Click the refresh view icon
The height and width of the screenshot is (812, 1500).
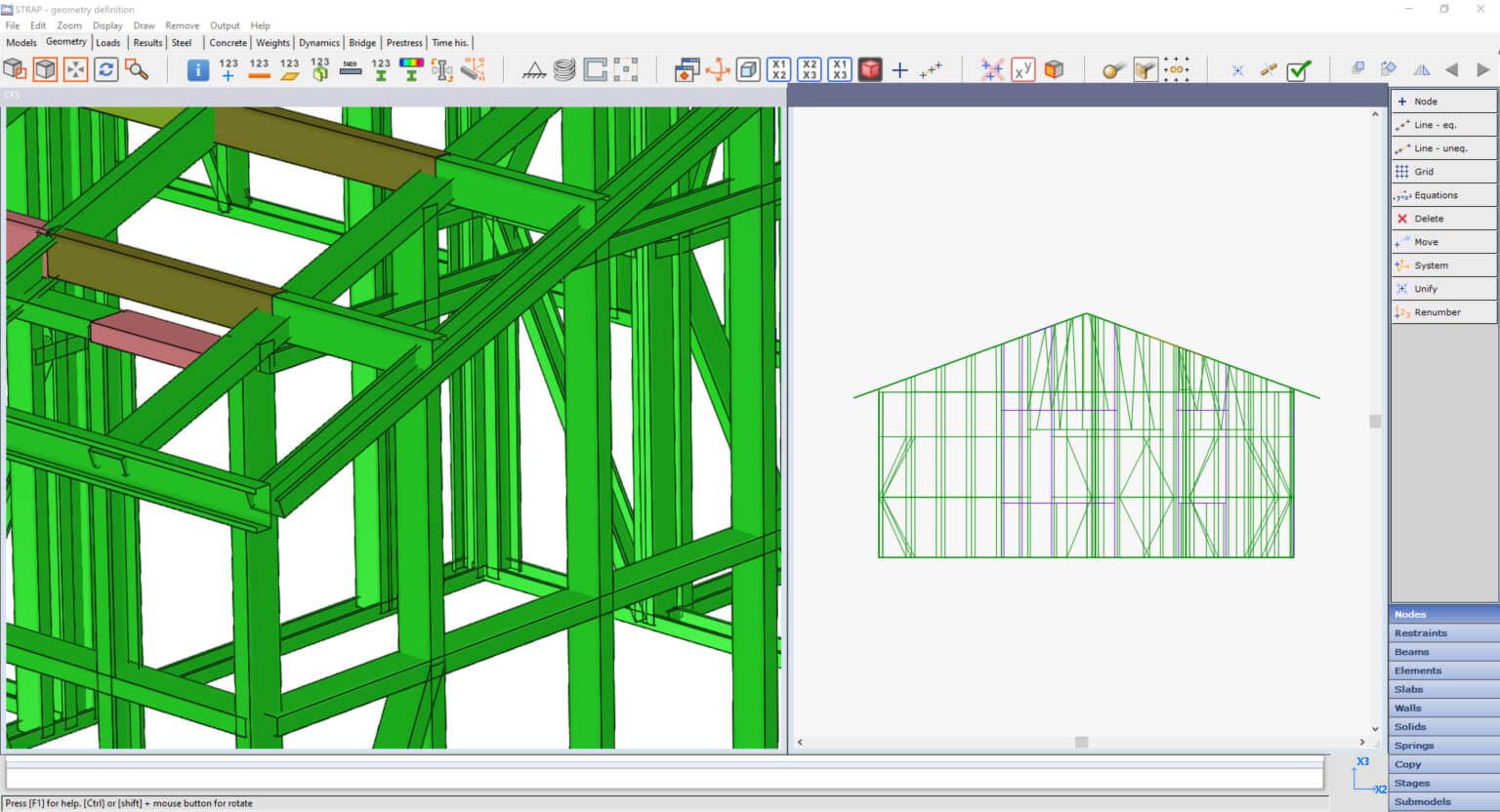(x=105, y=69)
